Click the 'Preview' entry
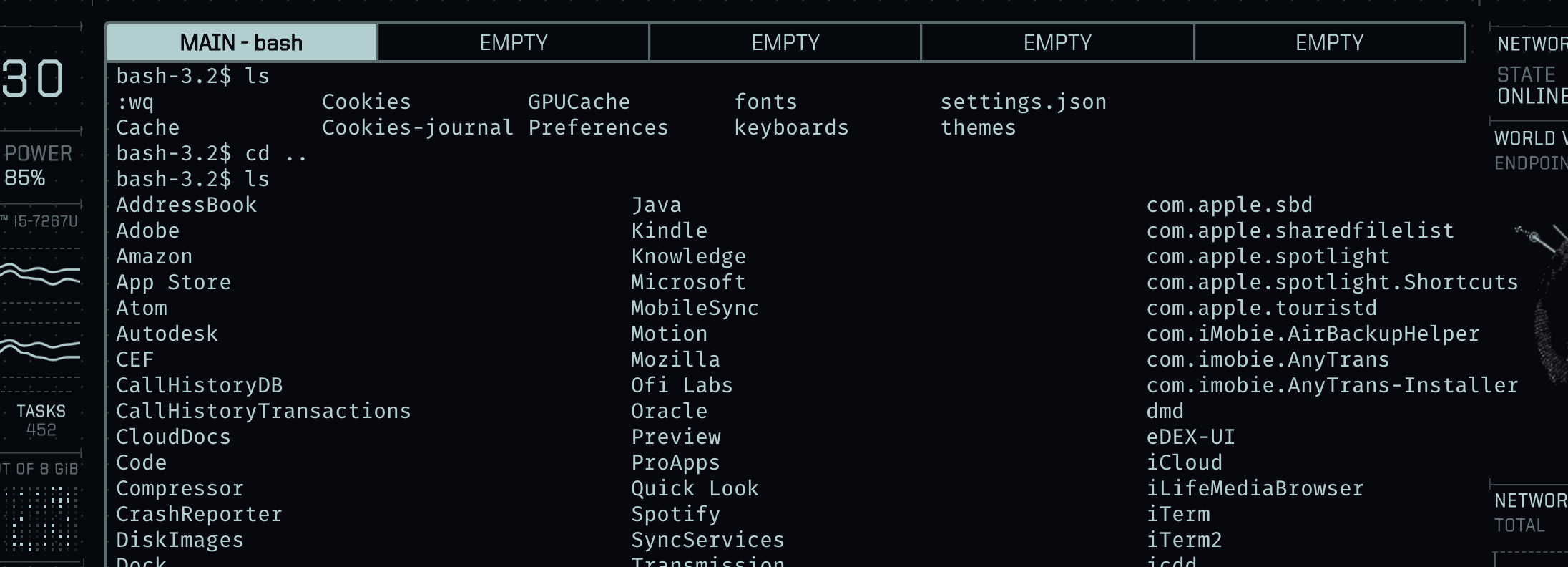Image resolution: width=1568 pixels, height=567 pixels. pyautogui.click(x=676, y=437)
